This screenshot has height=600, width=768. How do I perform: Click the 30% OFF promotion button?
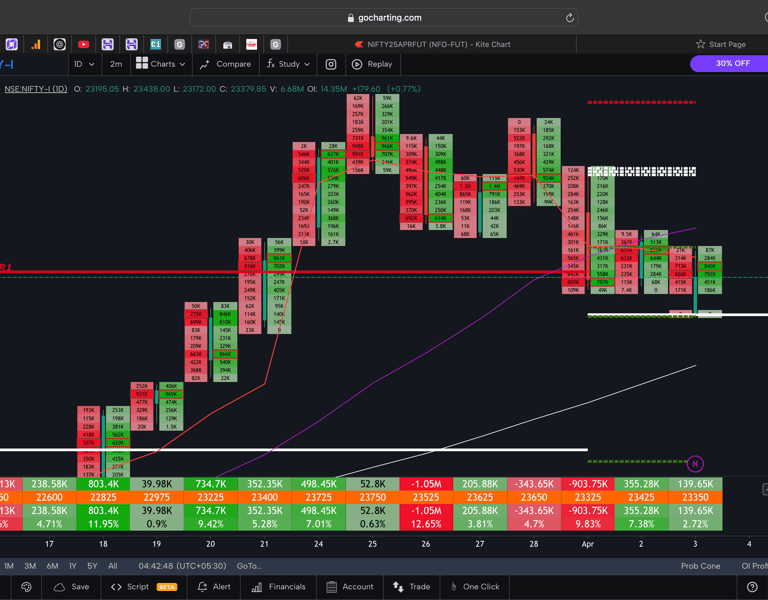[730, 63]
